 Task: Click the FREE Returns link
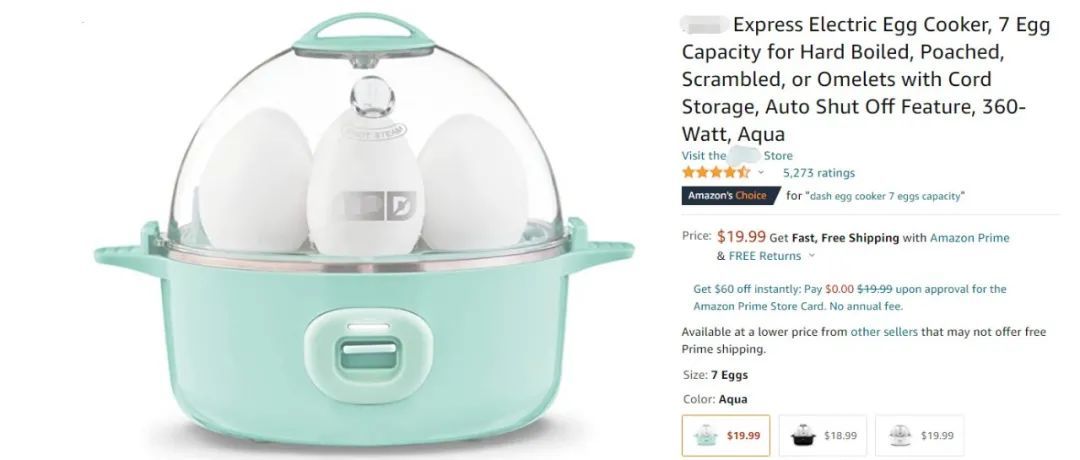(x=765, y=255)
